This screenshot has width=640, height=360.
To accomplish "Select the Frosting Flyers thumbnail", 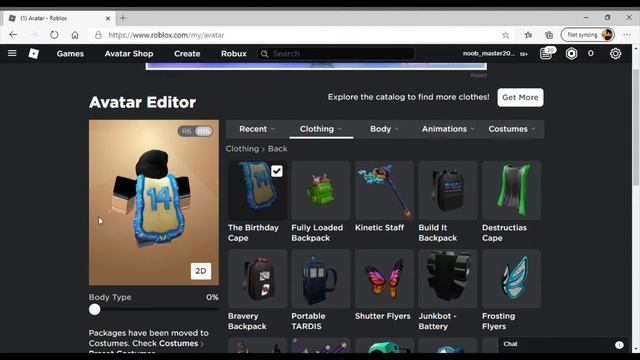I will pos(511,279).
